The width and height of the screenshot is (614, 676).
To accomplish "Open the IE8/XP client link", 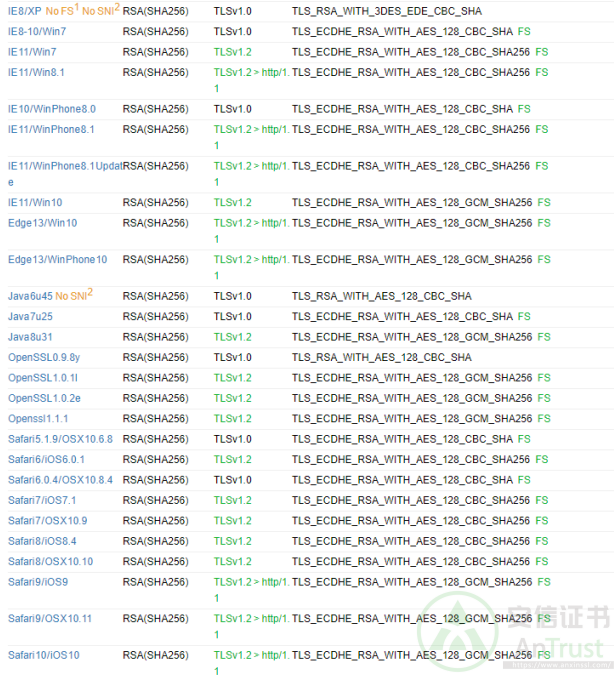I will [x=25, y=11].
